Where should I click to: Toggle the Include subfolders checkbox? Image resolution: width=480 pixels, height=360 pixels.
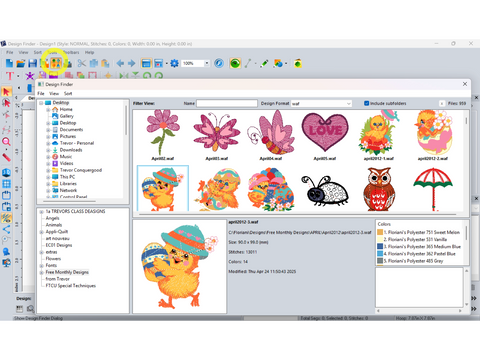[x=367, y=103]
